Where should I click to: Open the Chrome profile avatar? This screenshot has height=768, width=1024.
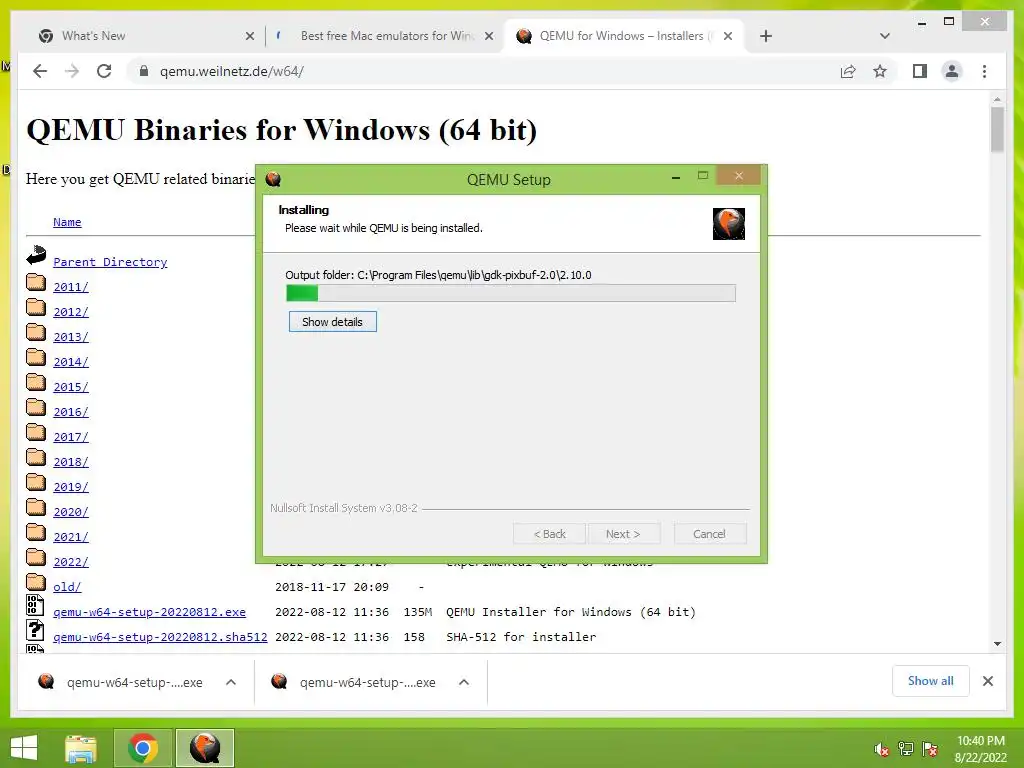[x=952, y=71]
